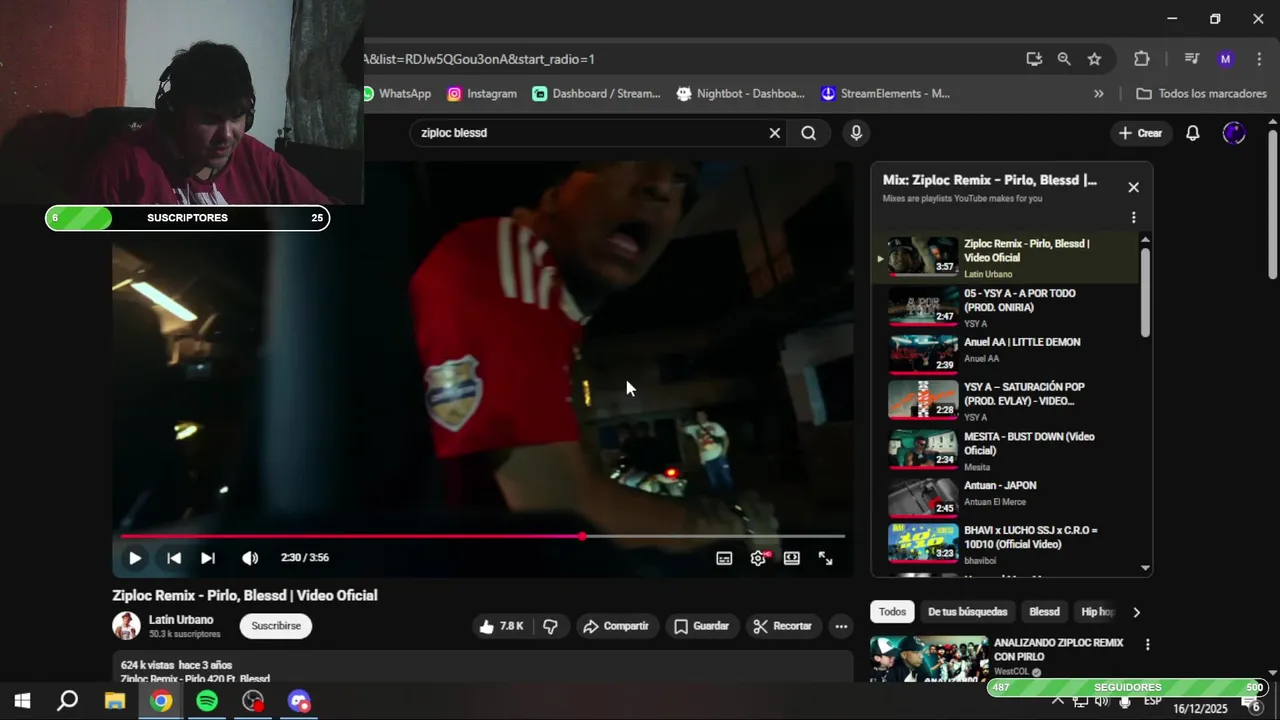This screenshot has height=720, width=1280.
Task: Play 'BHAVI x LUCHO SSJ x C.R.O' from mix
Action: pyautogui.click(x=1005, y=544)
